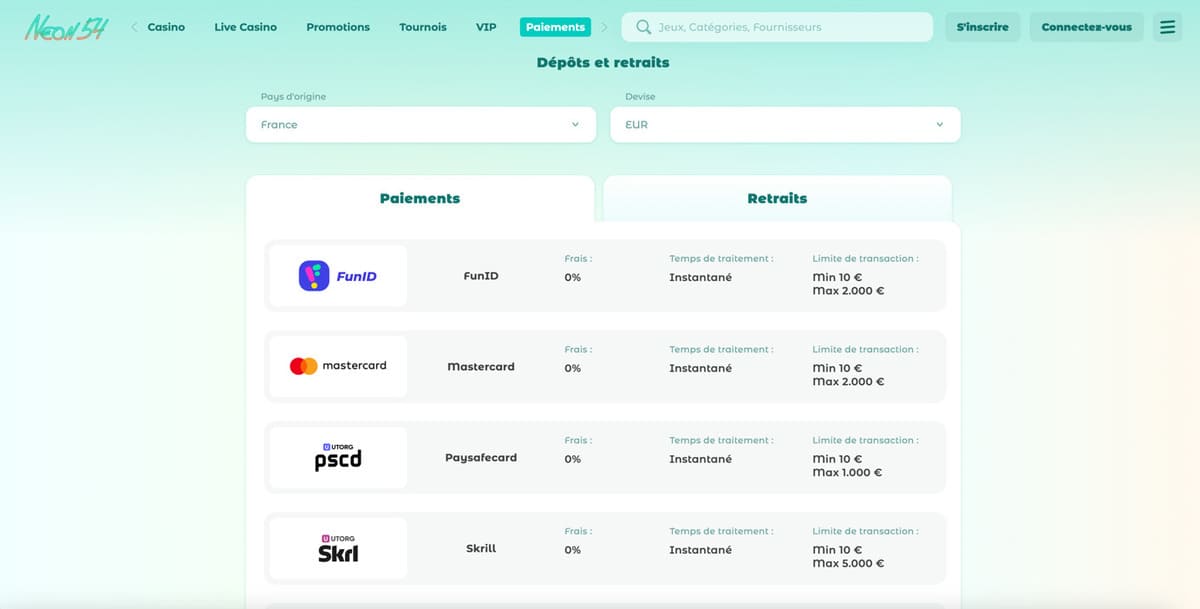Open the hamburger menu icon
The height and width of the screenshot is (609, 1200).
click(1167, 27)
